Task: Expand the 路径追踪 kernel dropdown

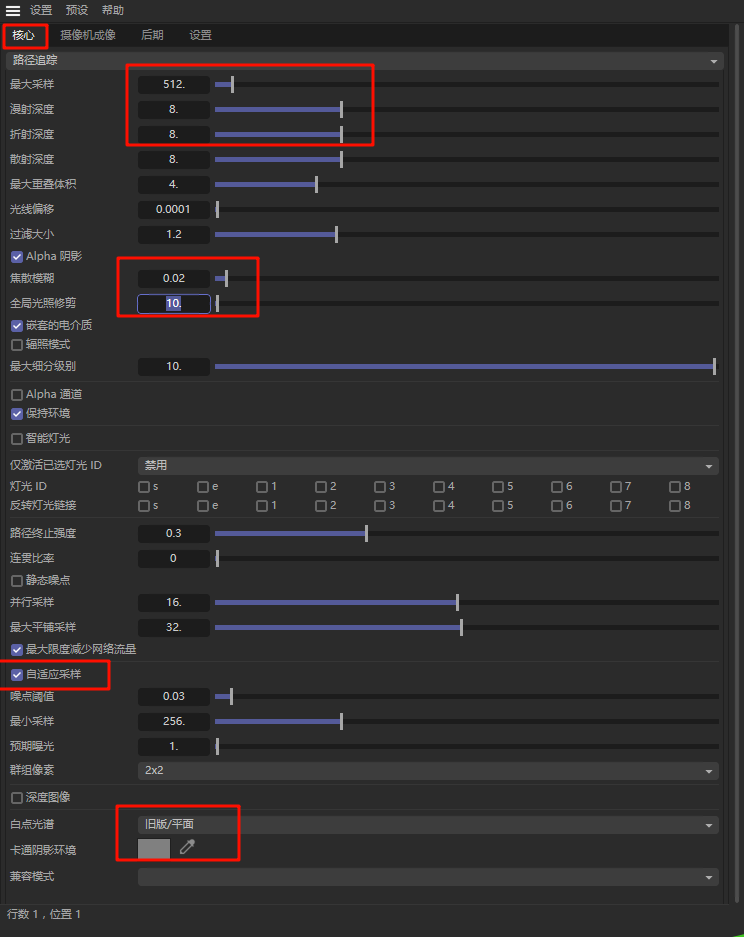Action: (364, 61)
